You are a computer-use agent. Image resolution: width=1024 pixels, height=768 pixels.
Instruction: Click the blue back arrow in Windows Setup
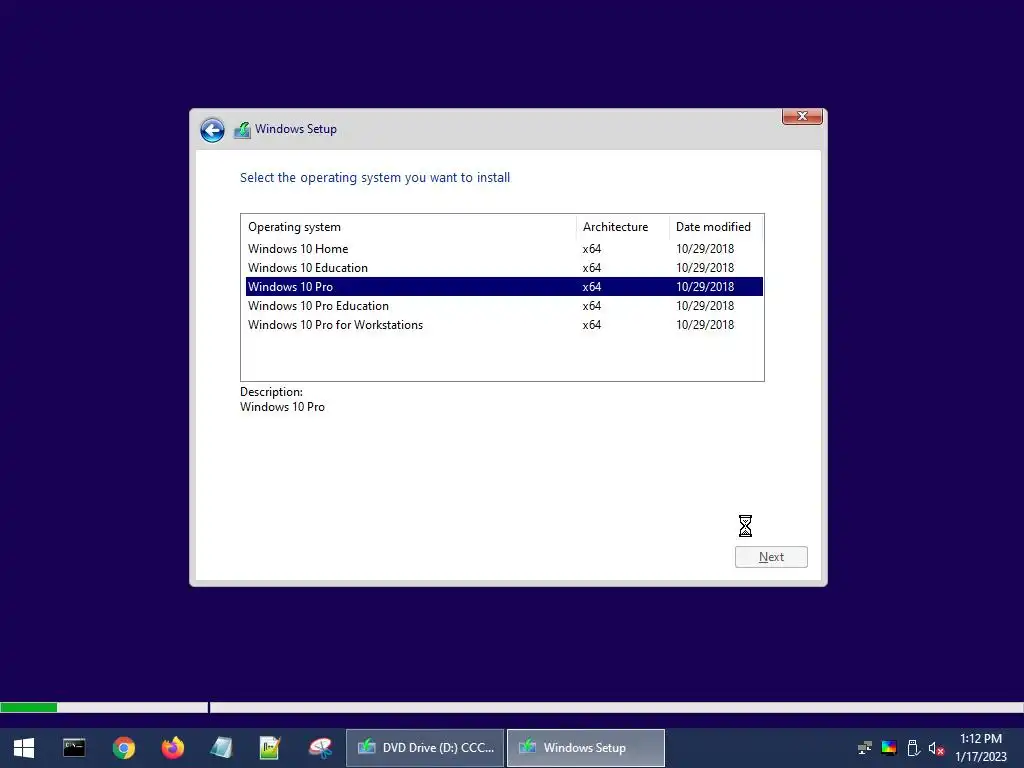pos(212,130)
